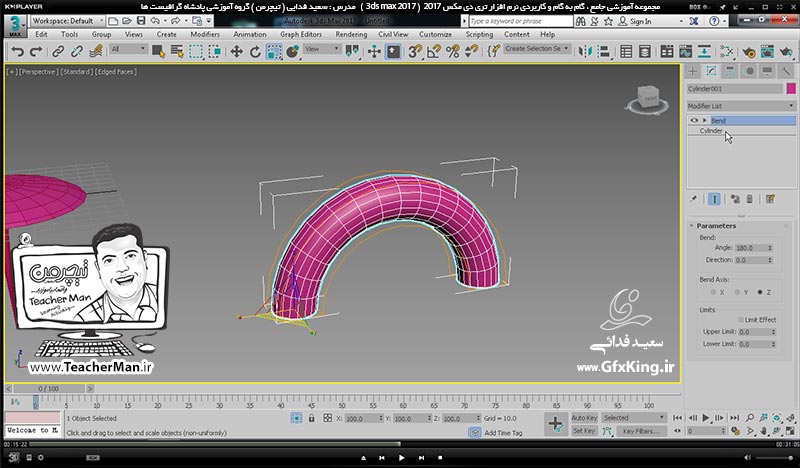Toggle 3D Snaps in toolbar
The image size is (800, 468).
point(415,52)
